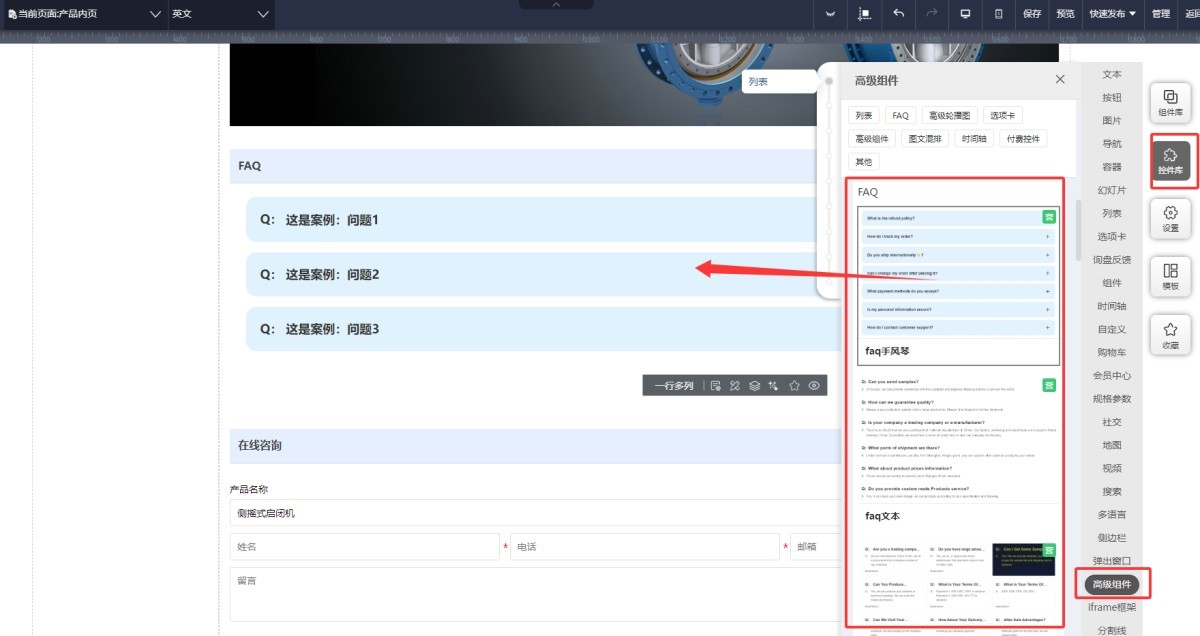Expand the 英文 language dropdown
1200x636 pixels.
point(220,14)
